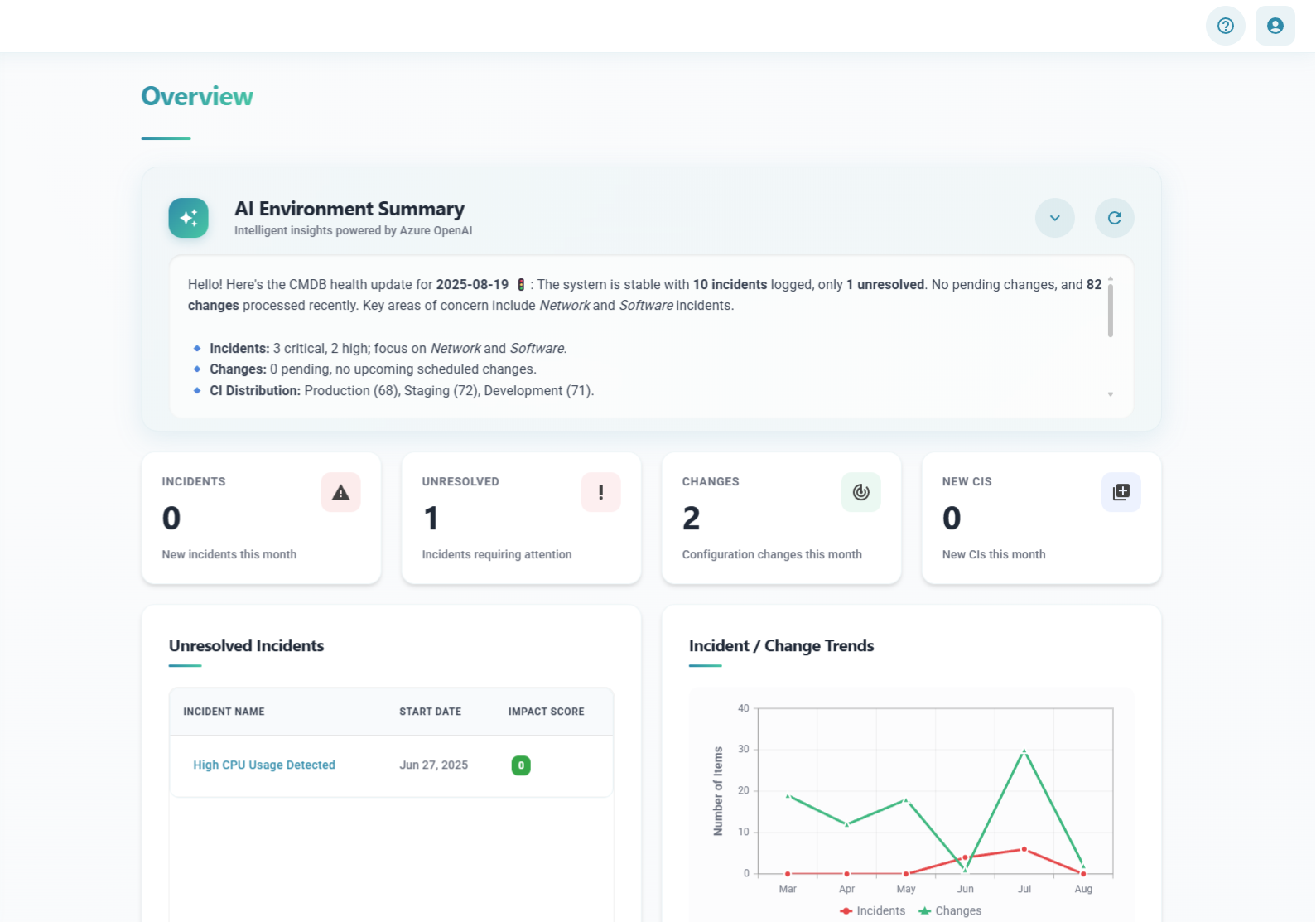The image size is (1316, 922).
Task: Click the AI sparkle icon
Action: (x=189, y=218)
